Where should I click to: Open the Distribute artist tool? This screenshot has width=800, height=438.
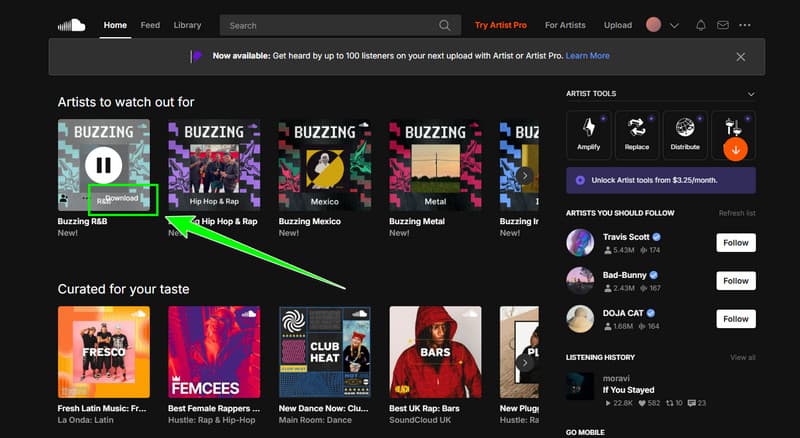685,135
